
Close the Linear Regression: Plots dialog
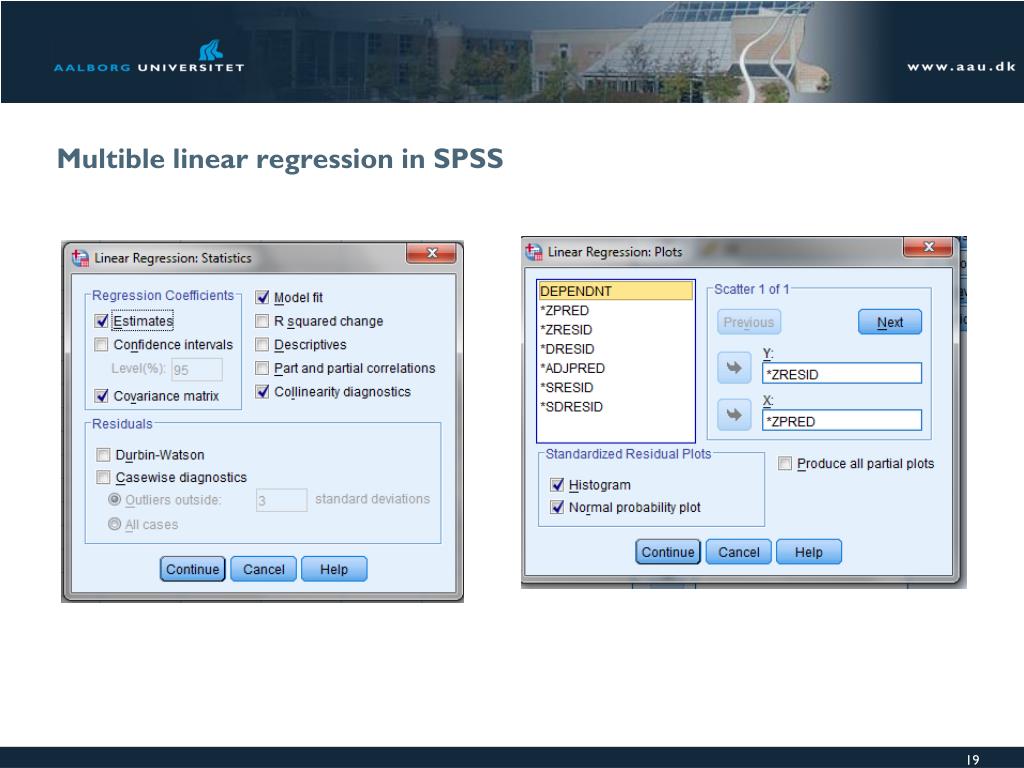pyautogui.click(x=928, y=247)
